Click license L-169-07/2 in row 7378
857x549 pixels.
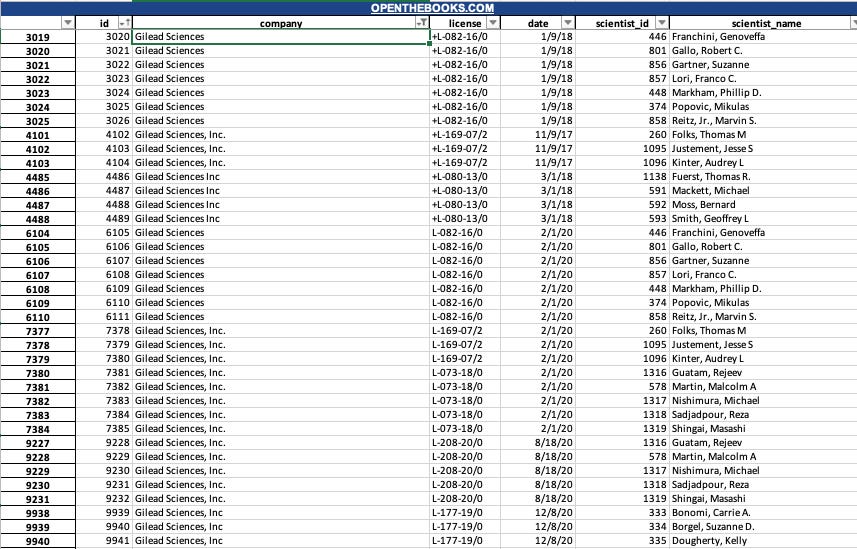(x=465, y=344)
